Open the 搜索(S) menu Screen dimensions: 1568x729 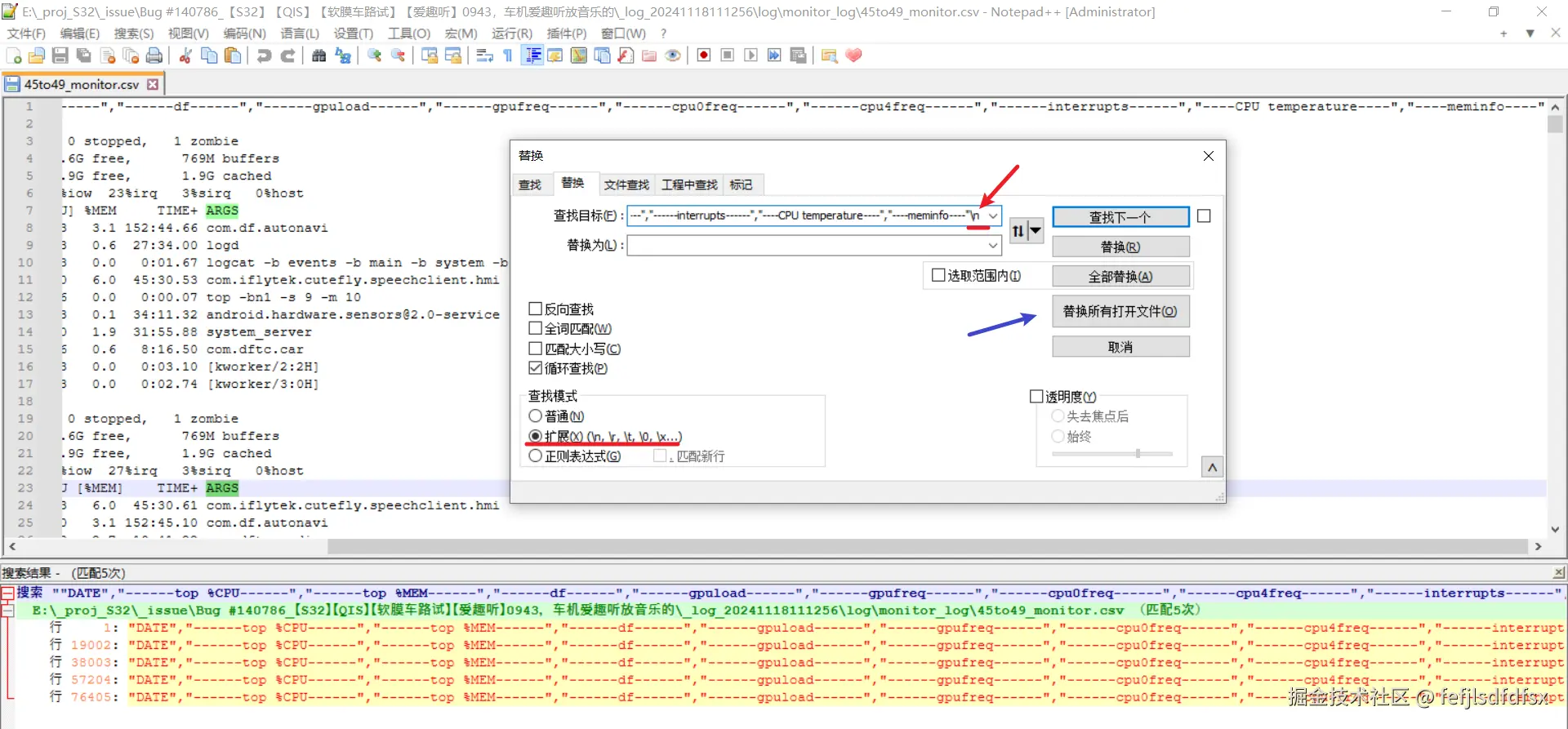[x=134, y=33]
